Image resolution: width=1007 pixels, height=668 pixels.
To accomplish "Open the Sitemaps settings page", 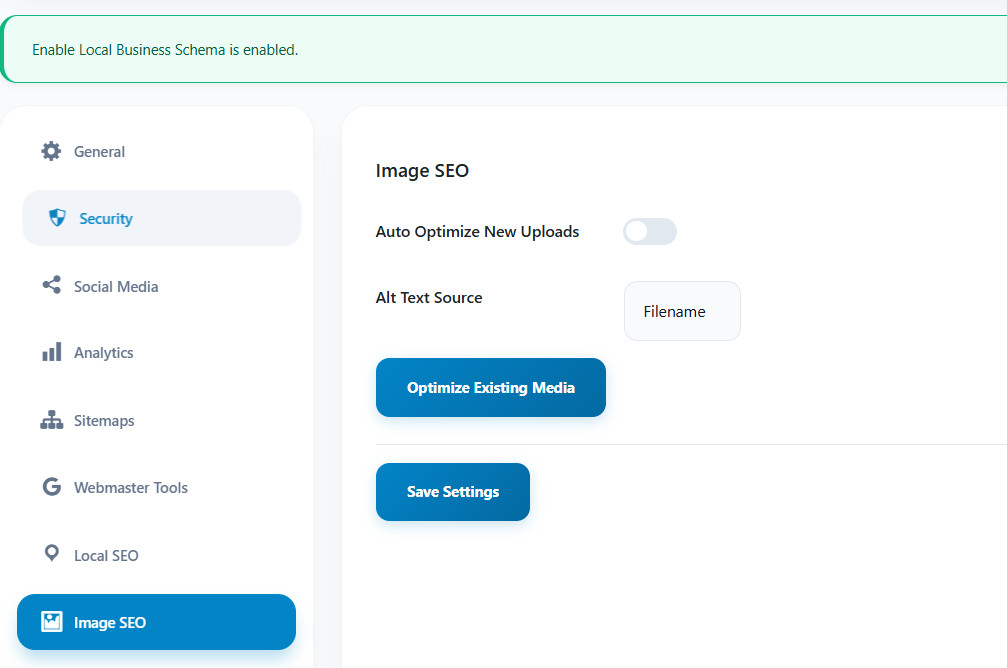I will (x=104, y=420).
